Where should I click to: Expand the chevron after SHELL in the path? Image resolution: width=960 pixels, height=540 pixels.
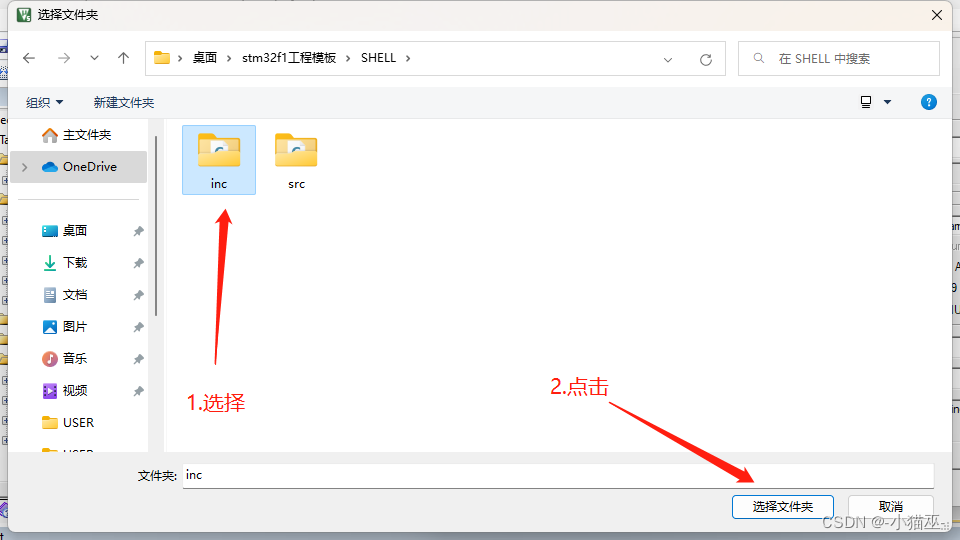(408, 58)
